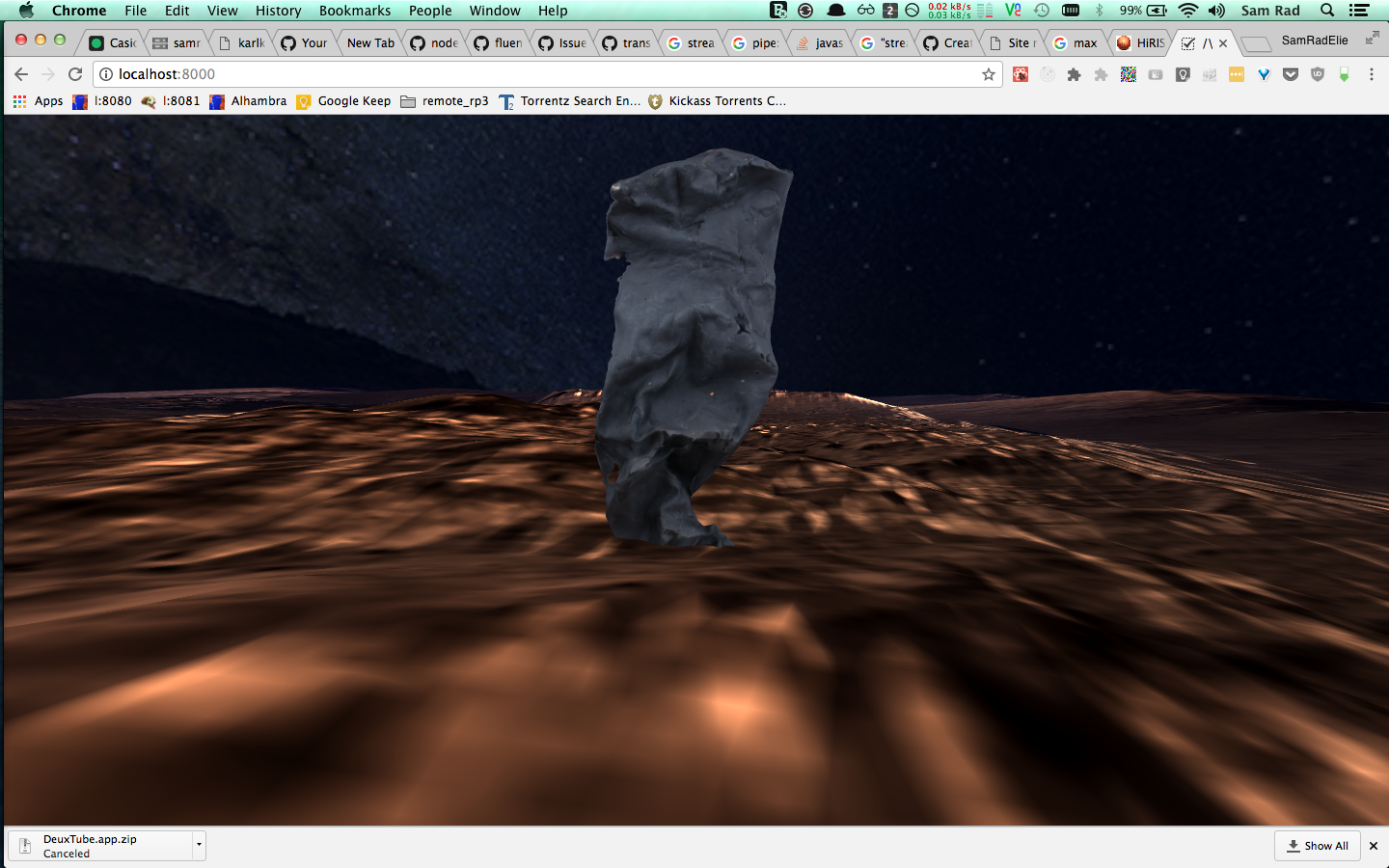Bookmark this page with the star icon
Image resolution: width=1389 pixels, height=868 pixels.
click(x=989, y=74)
